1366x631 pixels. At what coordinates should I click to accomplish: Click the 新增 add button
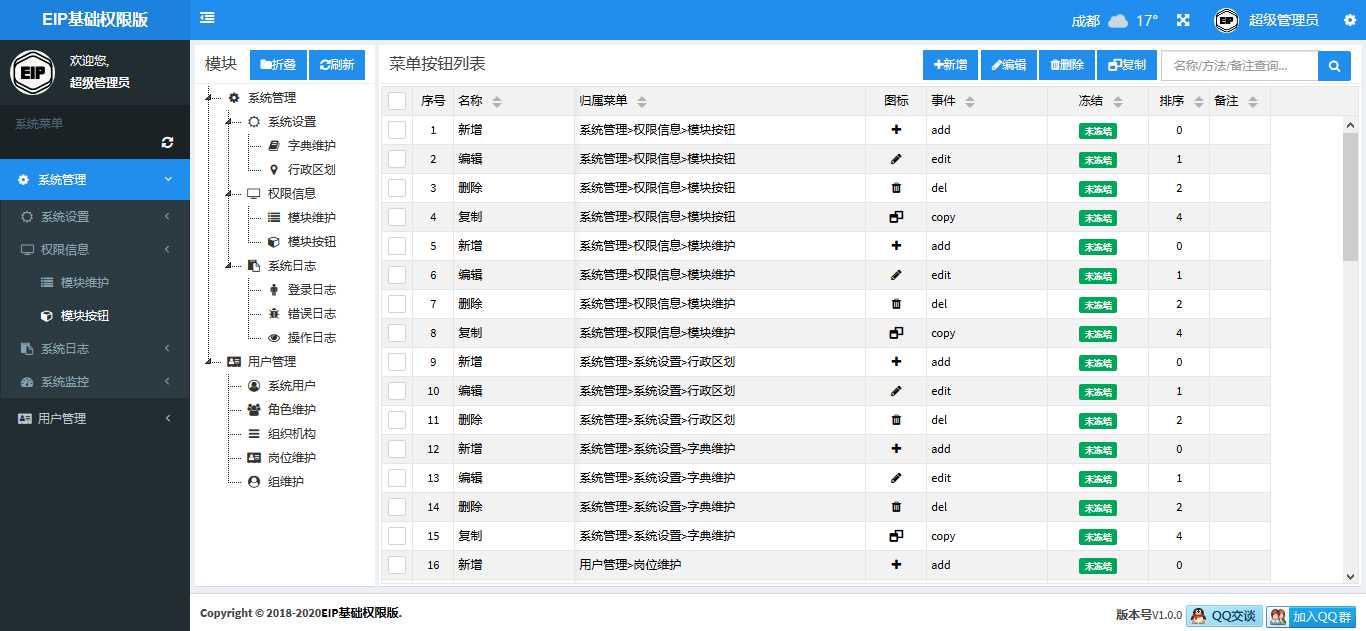coord(950,65)
